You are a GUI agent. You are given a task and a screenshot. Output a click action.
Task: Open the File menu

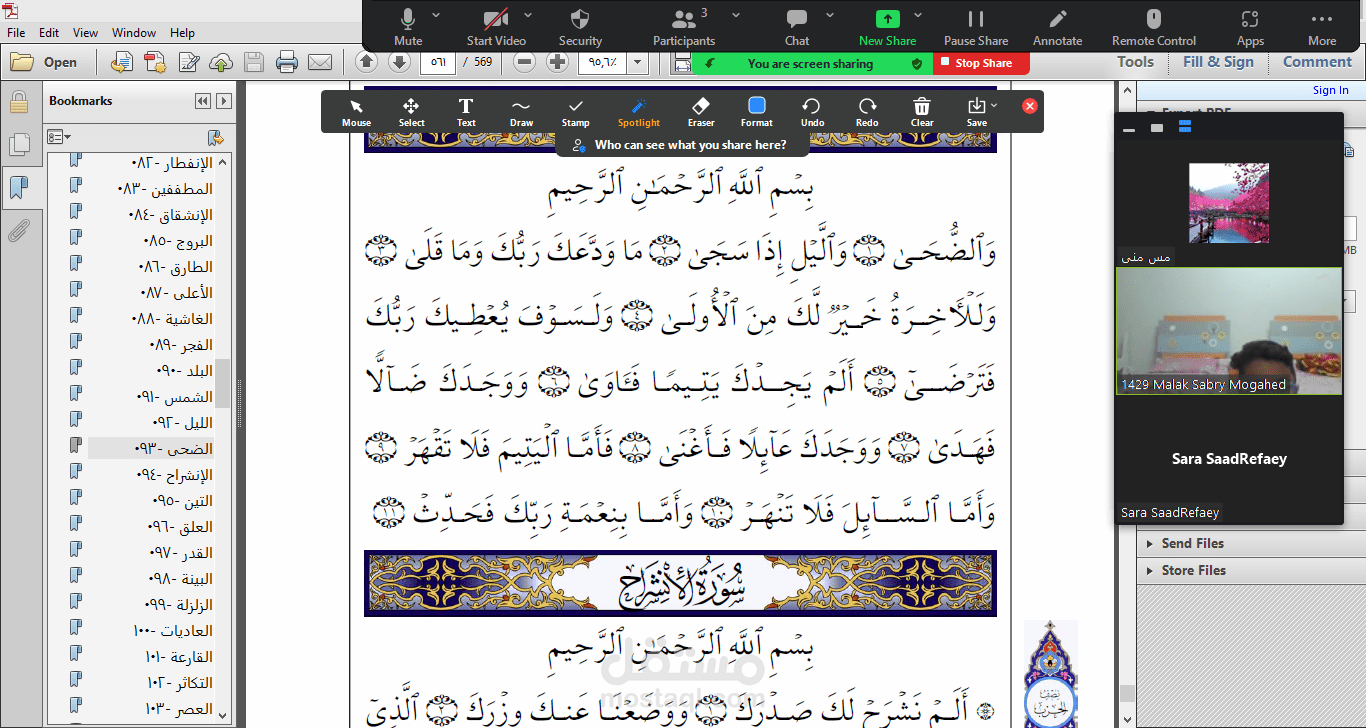[16, 33]
